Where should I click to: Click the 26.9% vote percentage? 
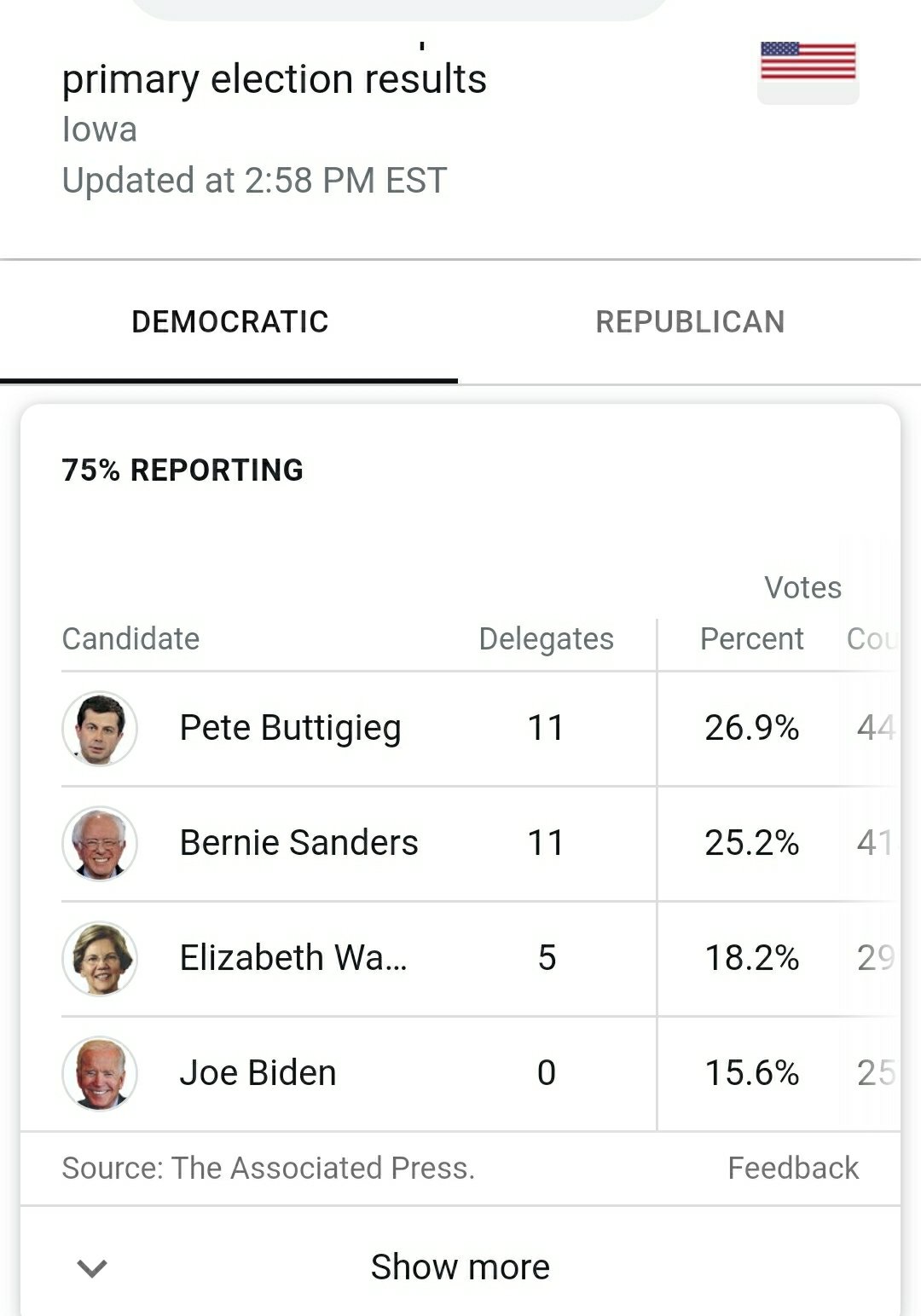click(x=751, y=729)
